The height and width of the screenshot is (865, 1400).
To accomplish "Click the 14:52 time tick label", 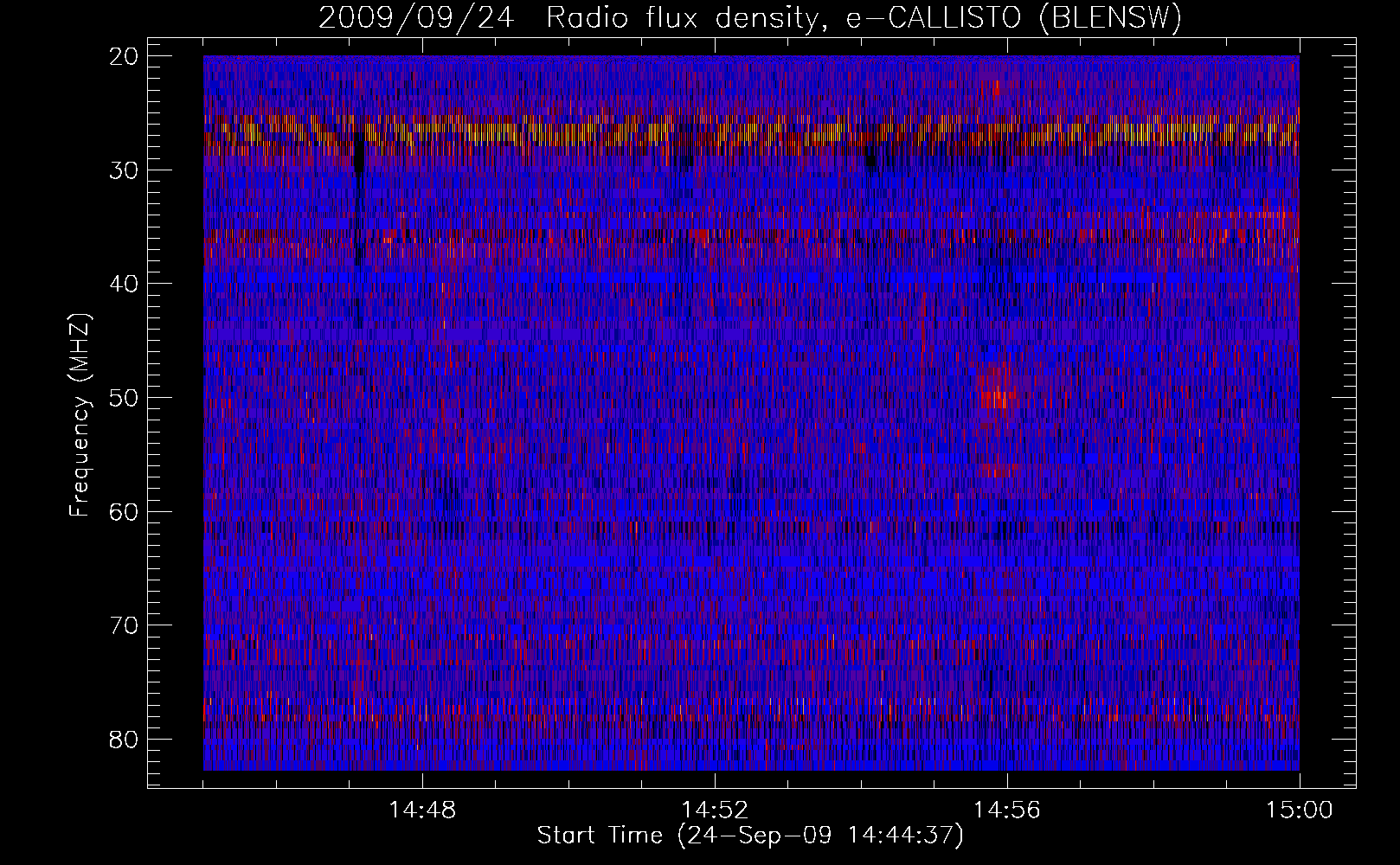I will click(715, 811).
